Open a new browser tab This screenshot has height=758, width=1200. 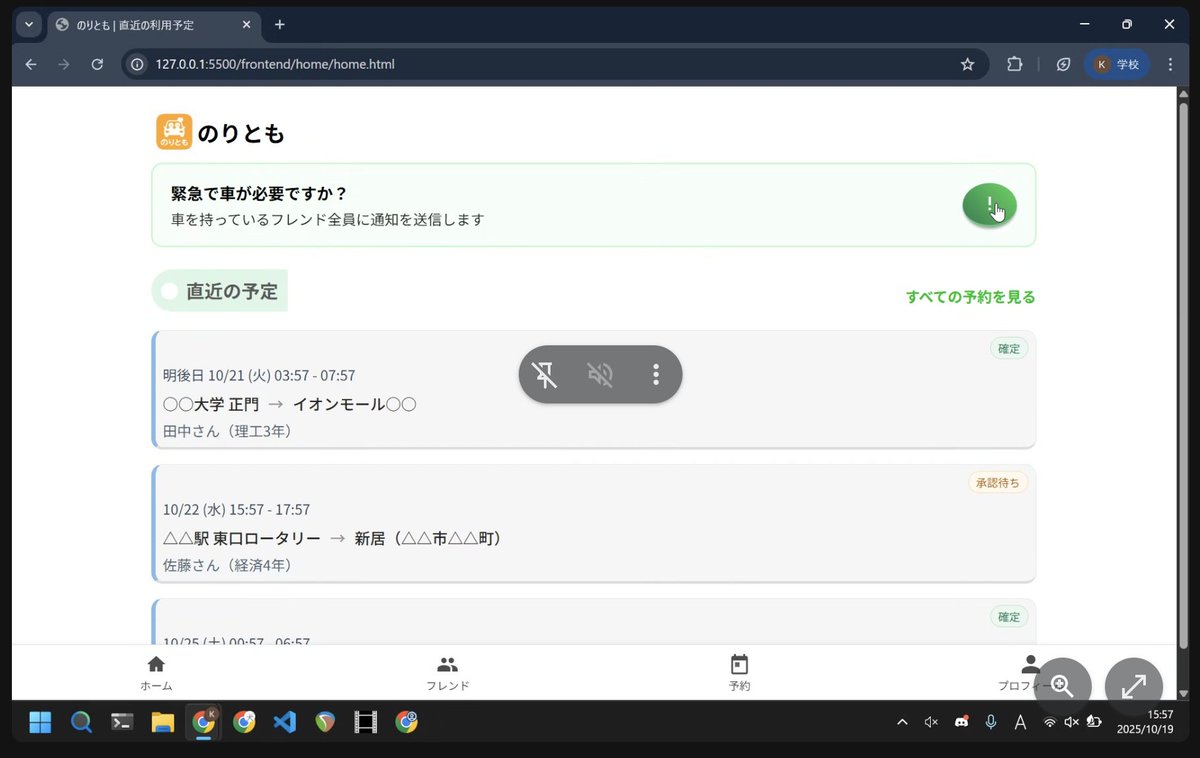click(x=280, y=24)
